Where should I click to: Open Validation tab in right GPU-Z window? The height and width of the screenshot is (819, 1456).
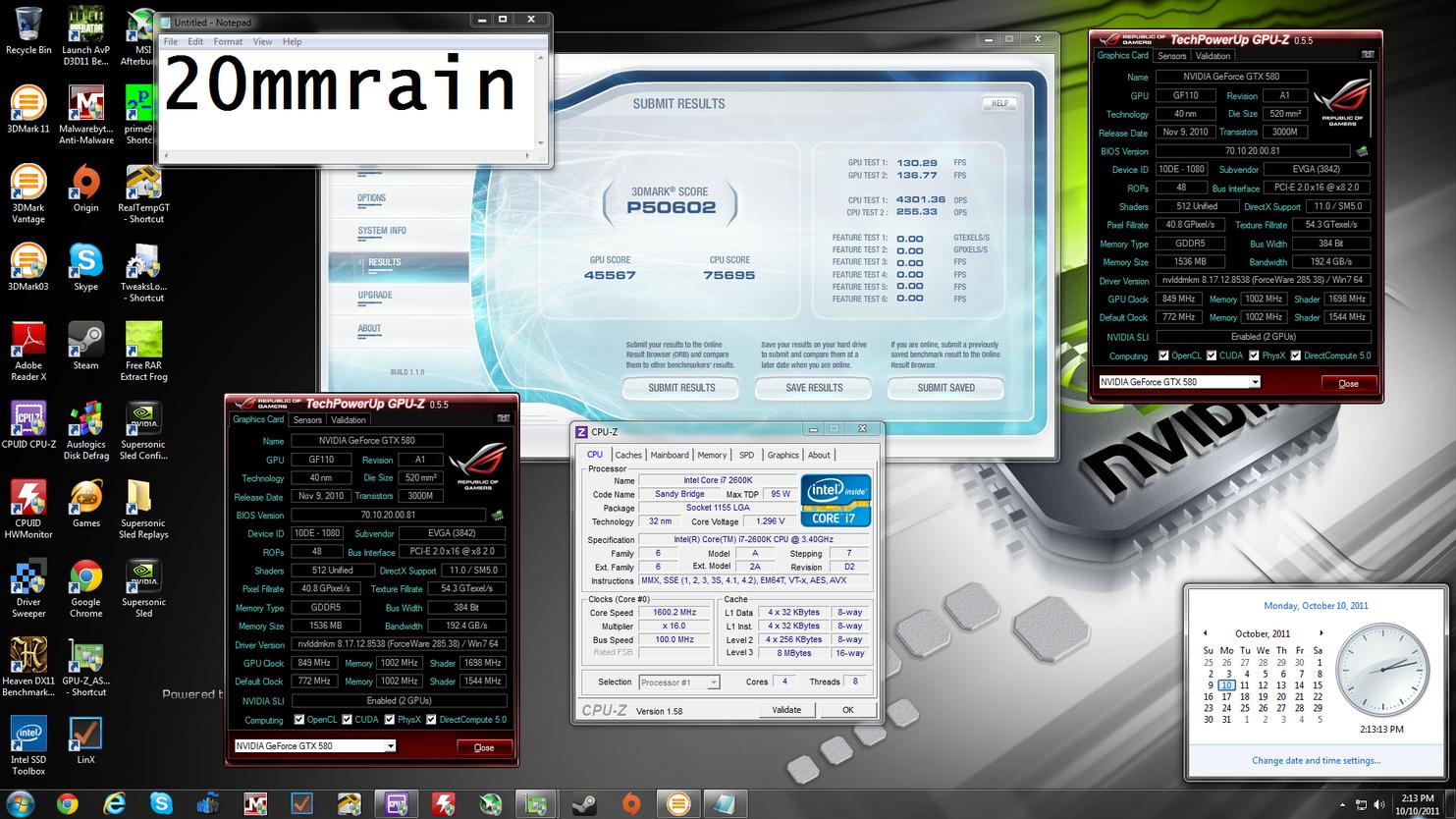(1213, 56)
